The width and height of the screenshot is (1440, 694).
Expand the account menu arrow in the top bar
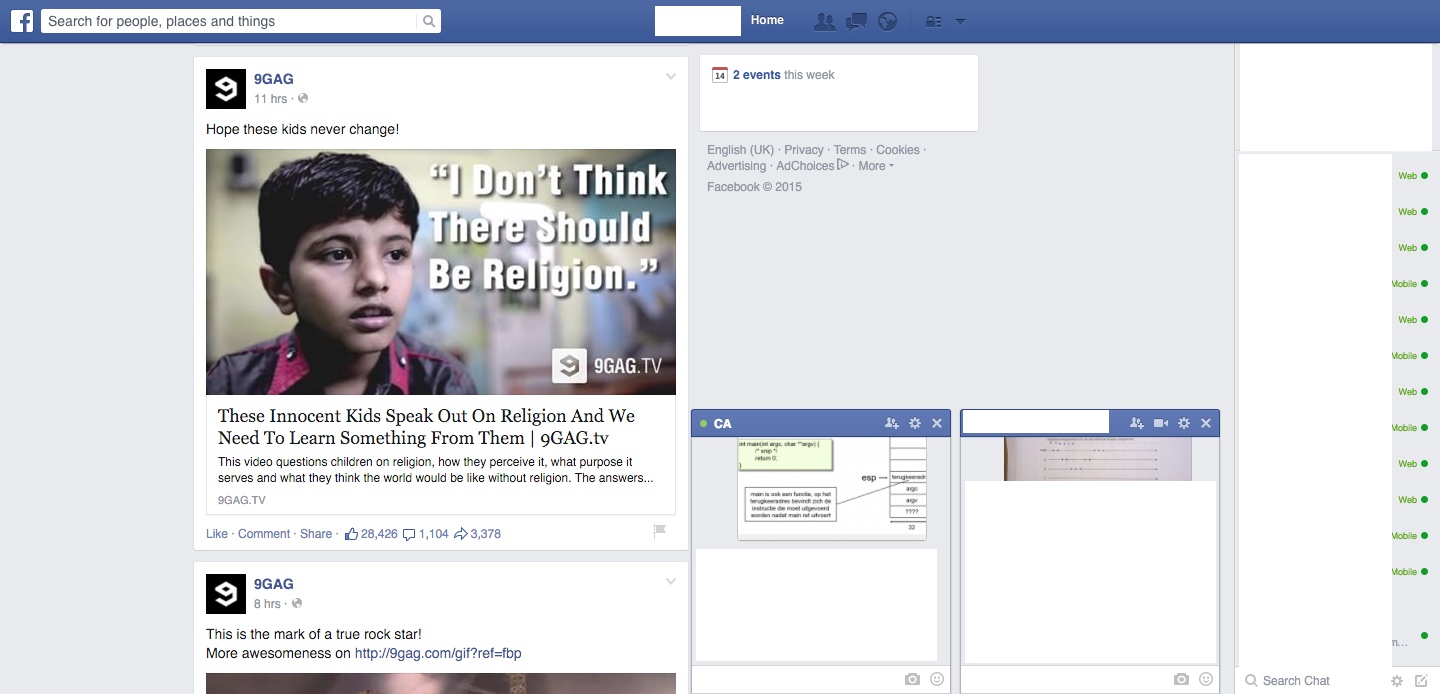point(960,21)
